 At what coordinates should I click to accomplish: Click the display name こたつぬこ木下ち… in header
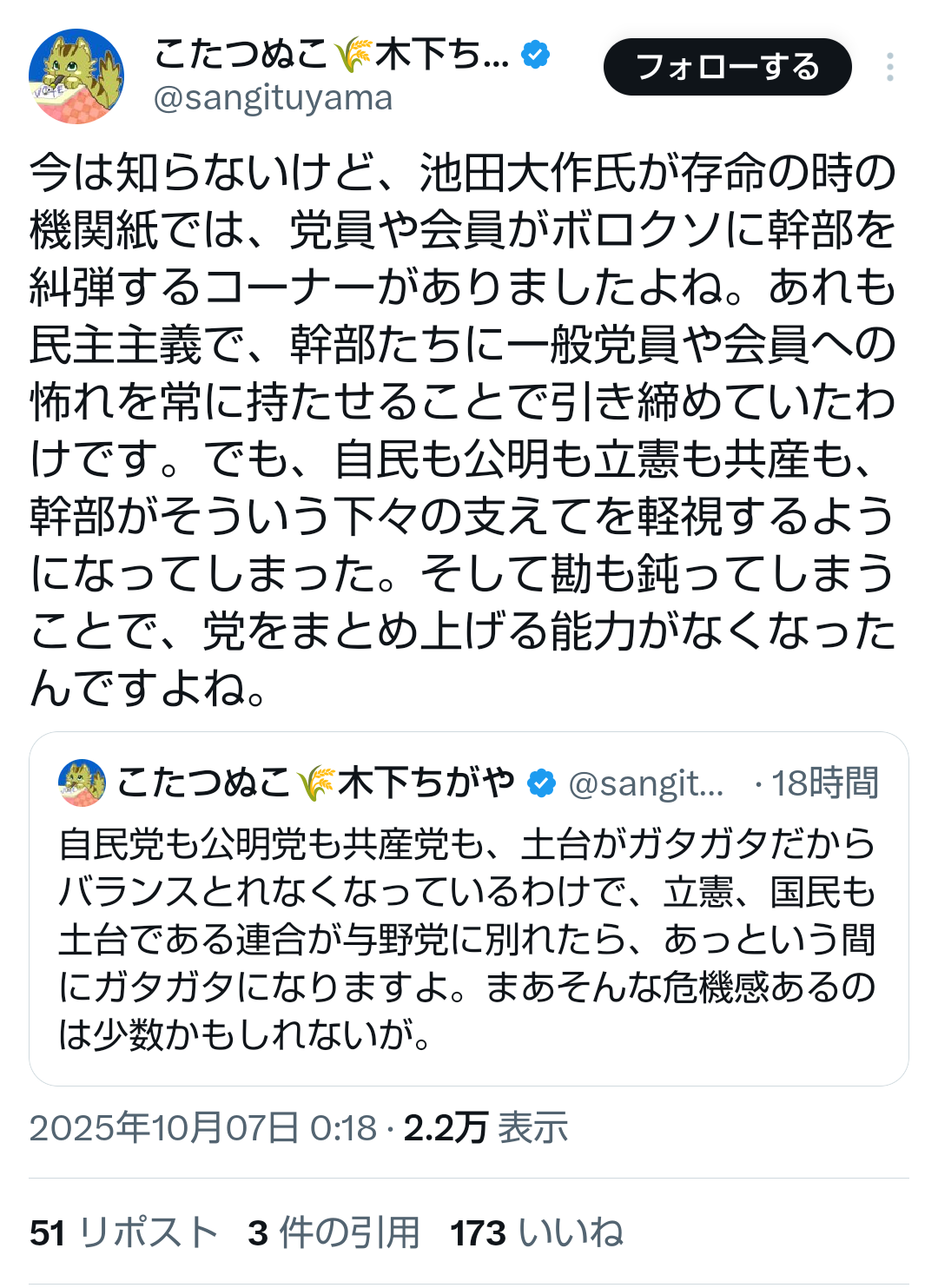click(241, 56)
